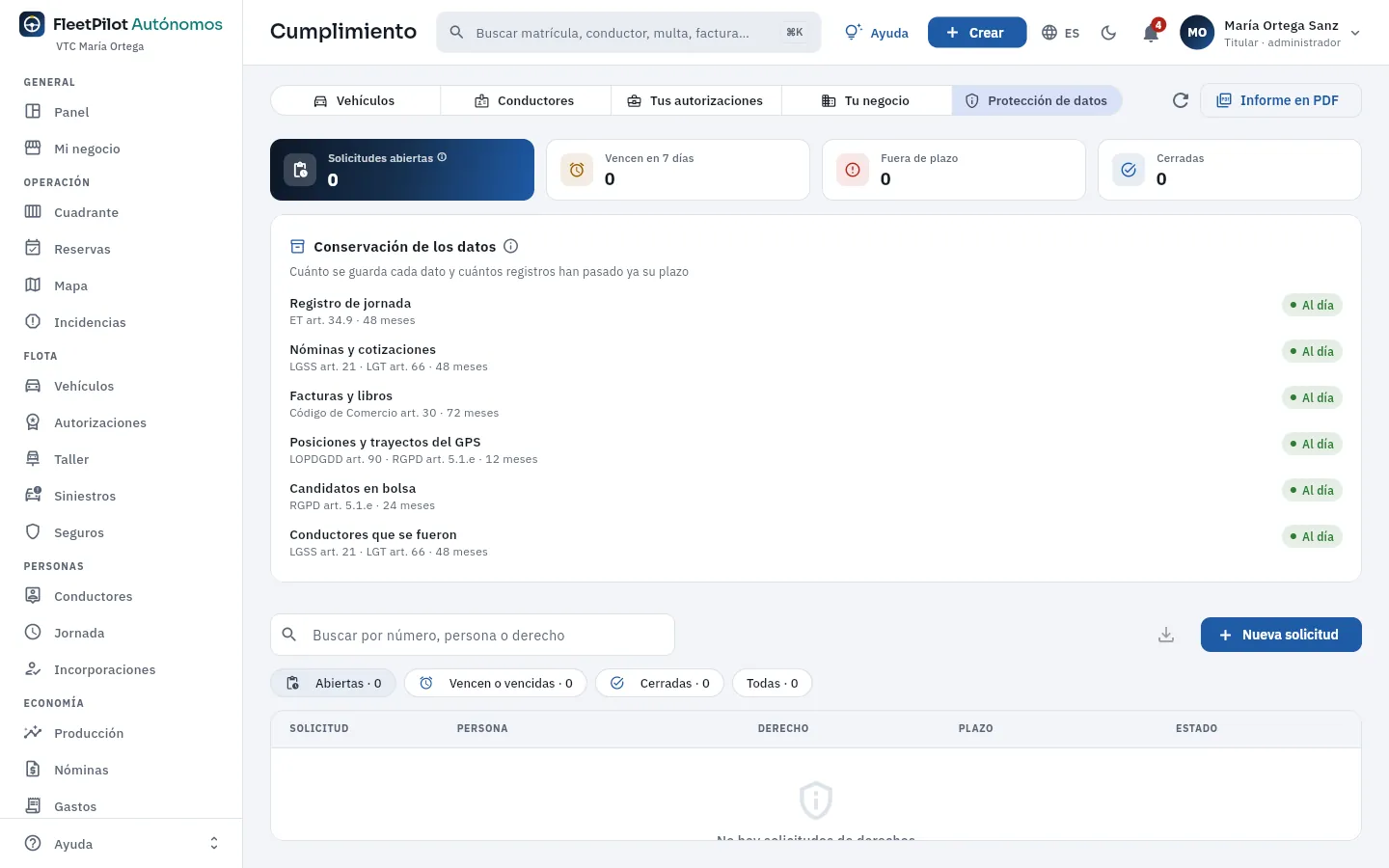Open the Tus autorizaciones tab
This screenshot has width=1389, height=868.
pyautogui.click(x=695, y=100)
